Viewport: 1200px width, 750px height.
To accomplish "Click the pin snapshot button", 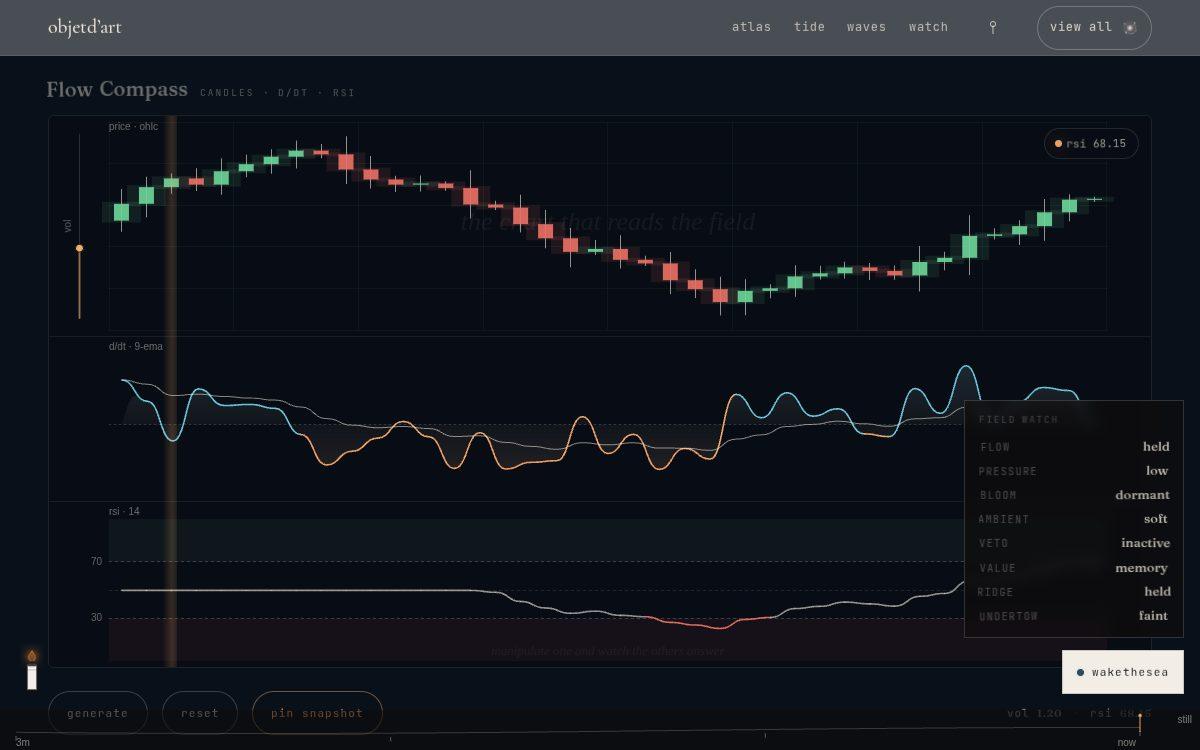I will tap(317, 713).
